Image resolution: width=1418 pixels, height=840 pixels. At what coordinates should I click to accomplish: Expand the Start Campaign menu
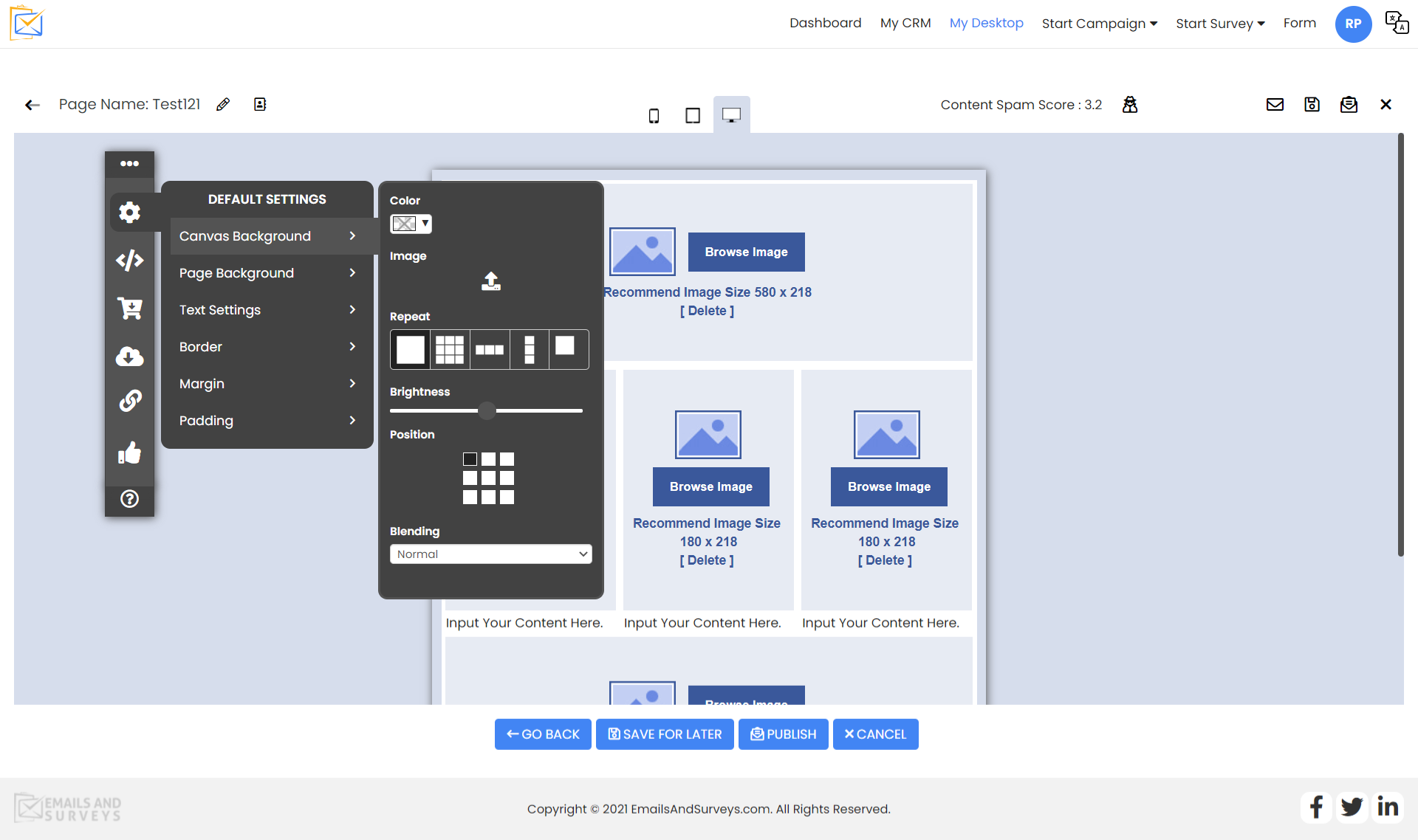coord(1099,24)
